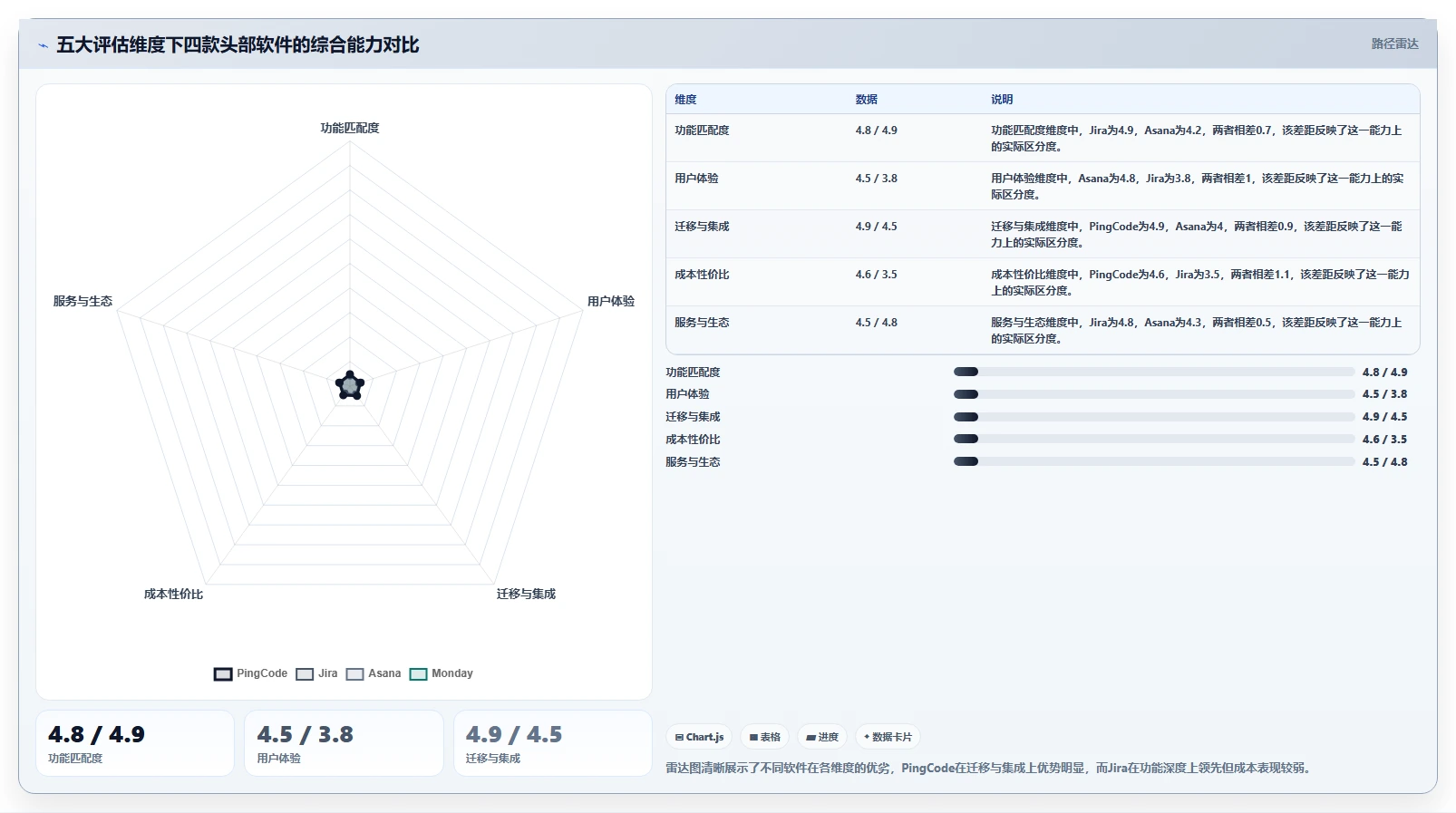The width and height of the screenshot is (1456, 813).
Task: Select the 迁移与集成 cell in the table
Action: click(x=702, y=227)
